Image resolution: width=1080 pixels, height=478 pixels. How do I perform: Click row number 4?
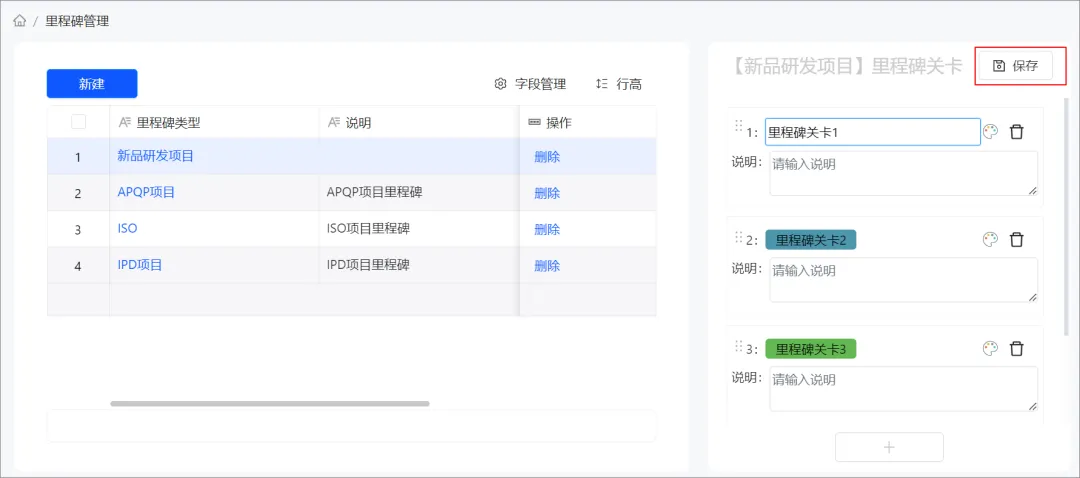click(78, 266)
